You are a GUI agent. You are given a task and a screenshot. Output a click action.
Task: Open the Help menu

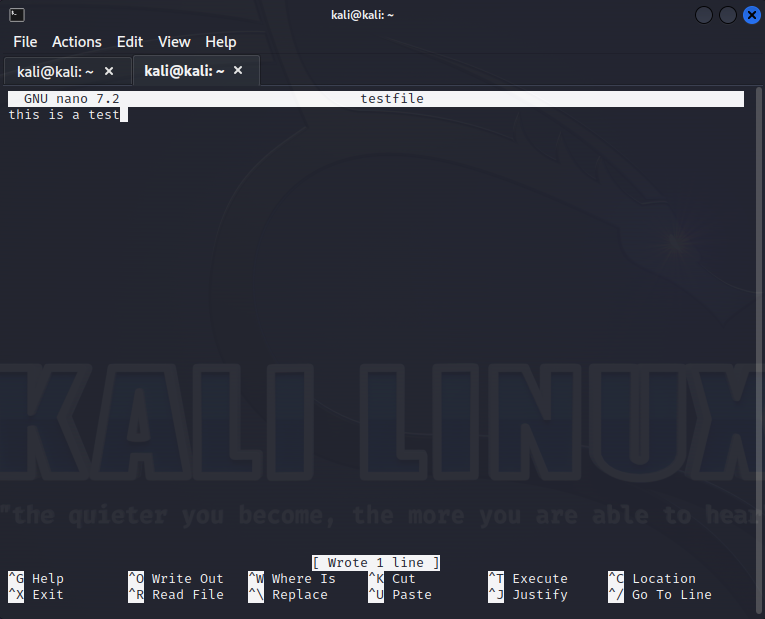point(221,42)
